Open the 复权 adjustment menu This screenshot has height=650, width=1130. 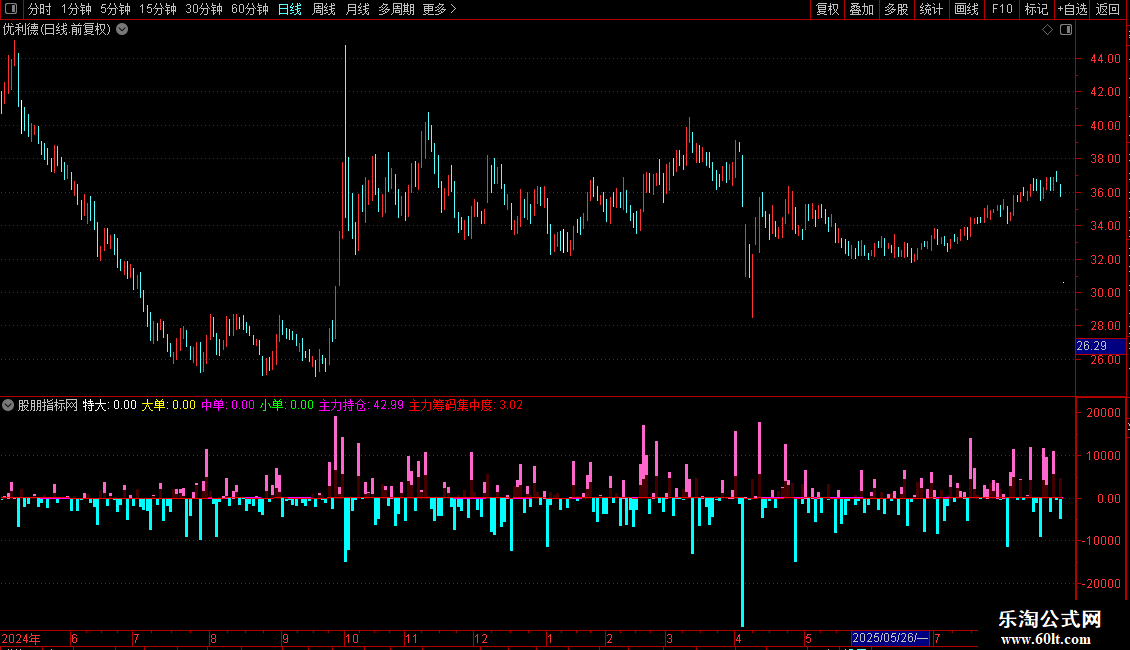point(827,9)
